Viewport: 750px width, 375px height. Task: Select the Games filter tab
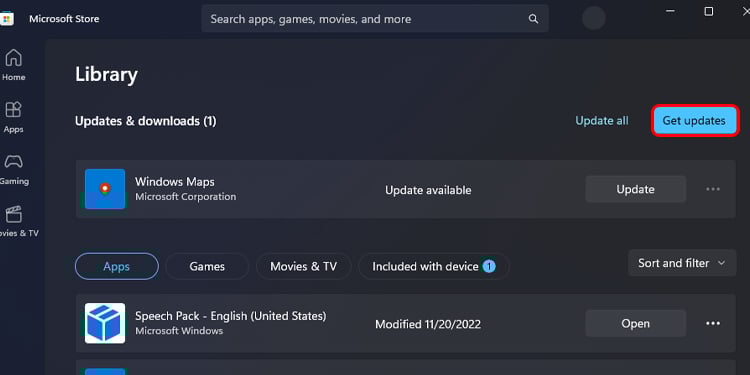[207, 266]
